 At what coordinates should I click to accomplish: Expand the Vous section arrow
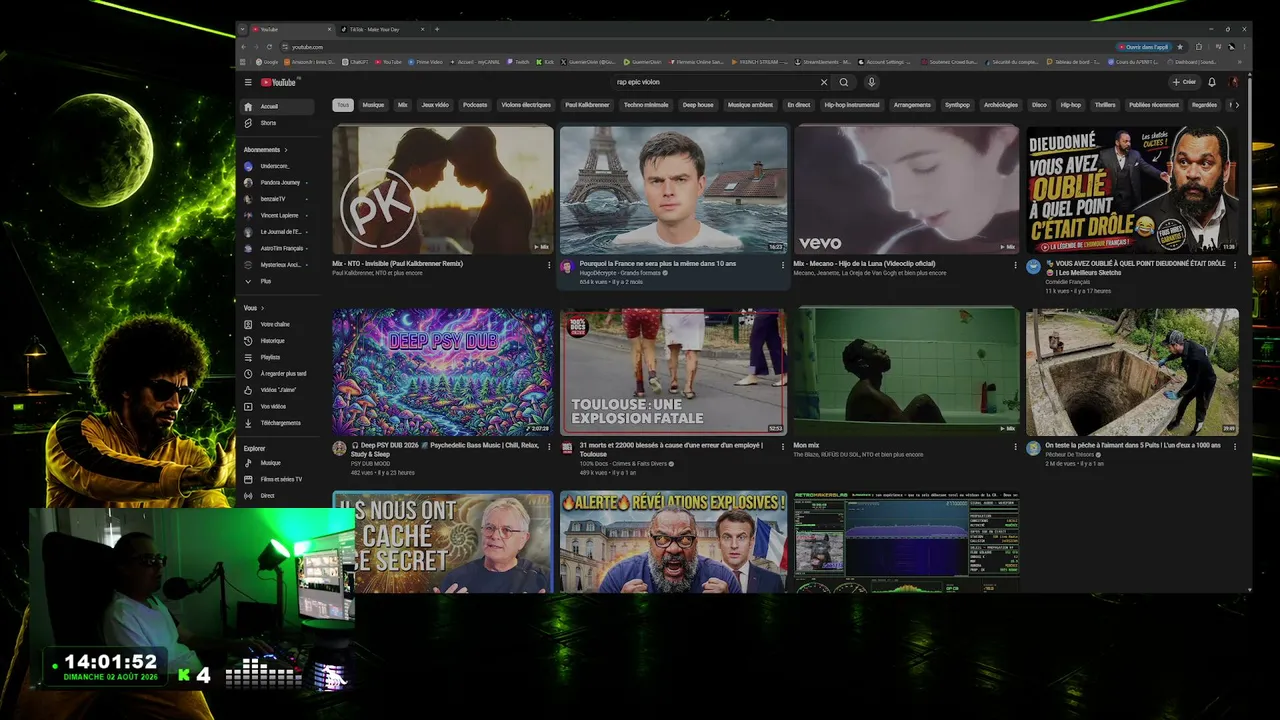(263, 308)
